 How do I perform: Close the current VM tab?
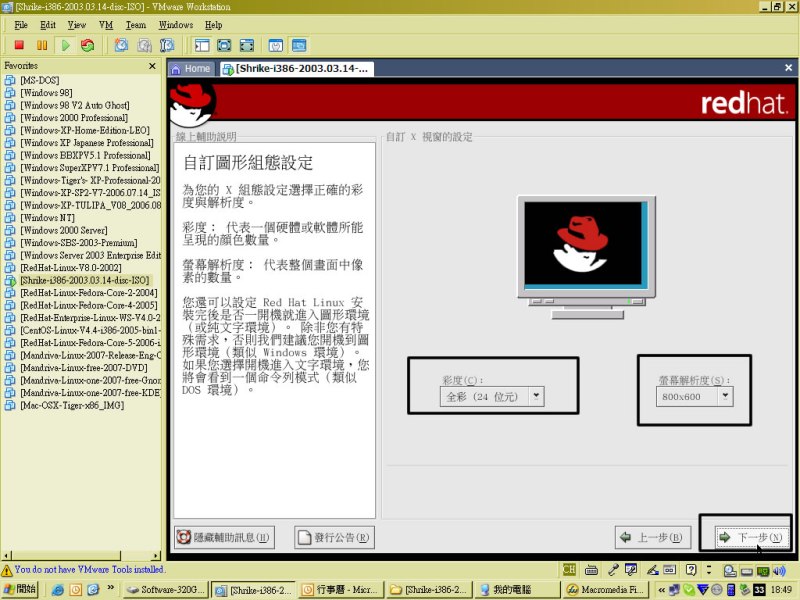pyautogui.click(x=788, y=67)
